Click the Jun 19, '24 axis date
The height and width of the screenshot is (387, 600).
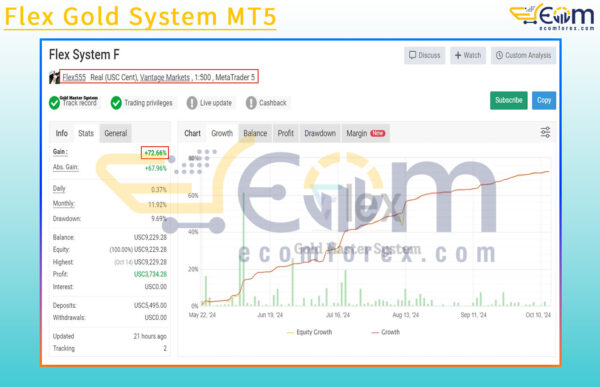[270, 315]
